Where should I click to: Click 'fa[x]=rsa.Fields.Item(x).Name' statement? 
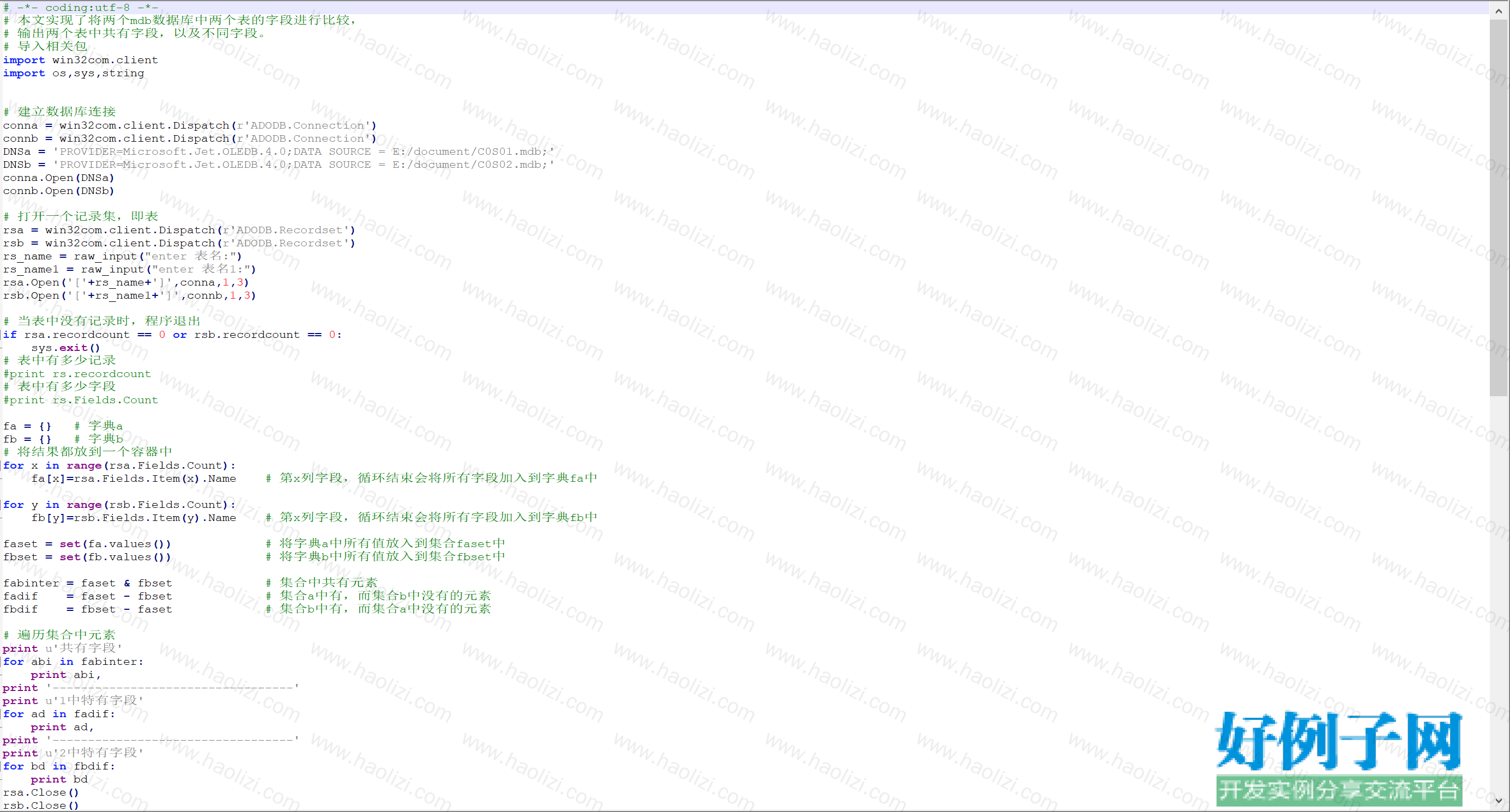tap(134, 478)
